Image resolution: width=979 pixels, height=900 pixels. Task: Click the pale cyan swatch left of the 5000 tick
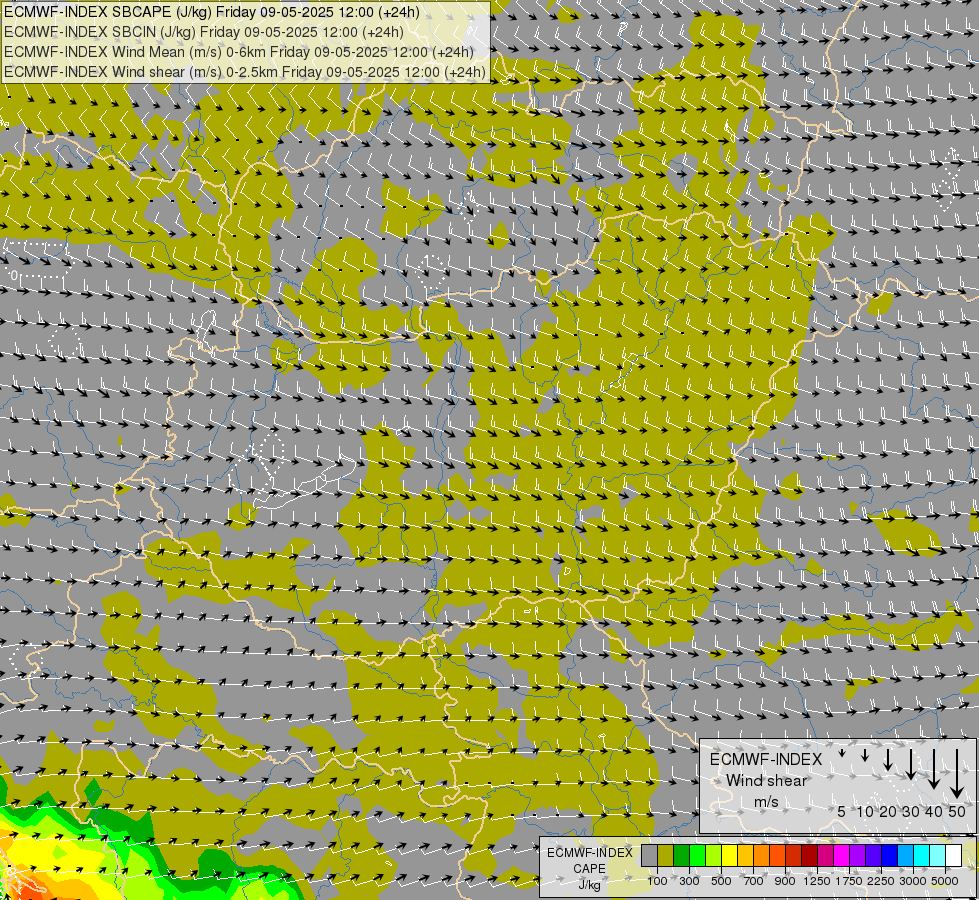click(x=938, y=856)
